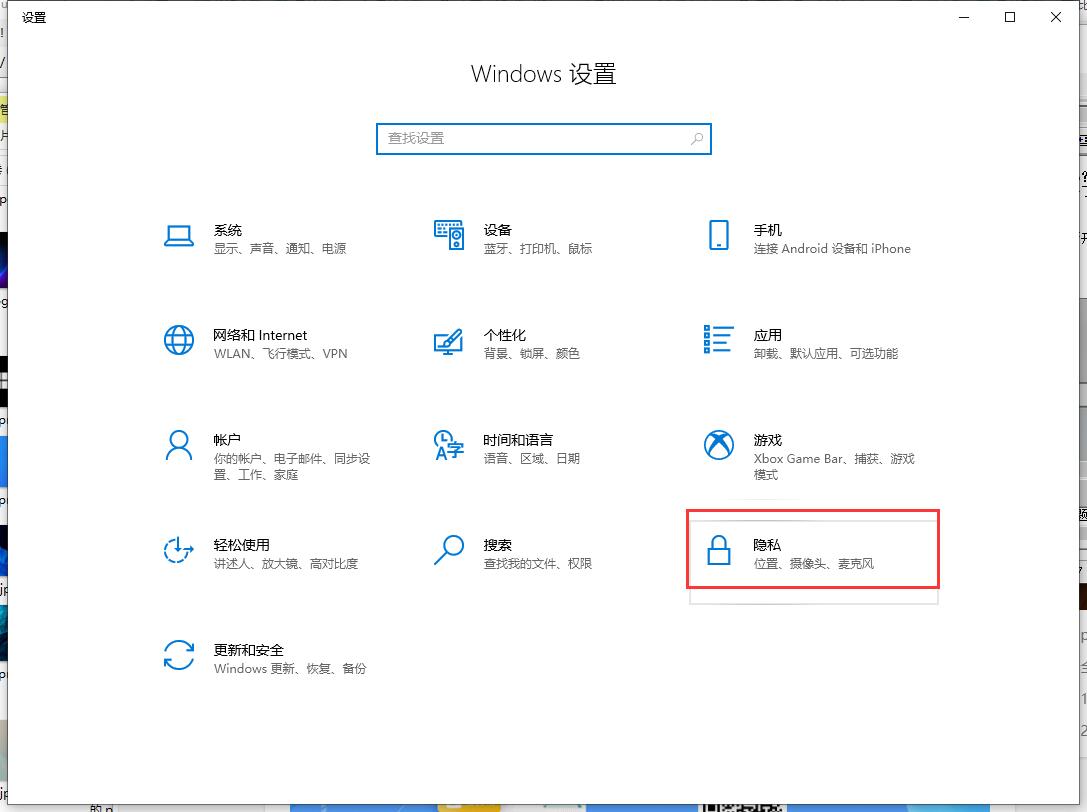The width and height of the screenshot is (1087, 812).
Task: Click the WLAN、飞行模式、VPN description
Action: click(x=280, y=354)
